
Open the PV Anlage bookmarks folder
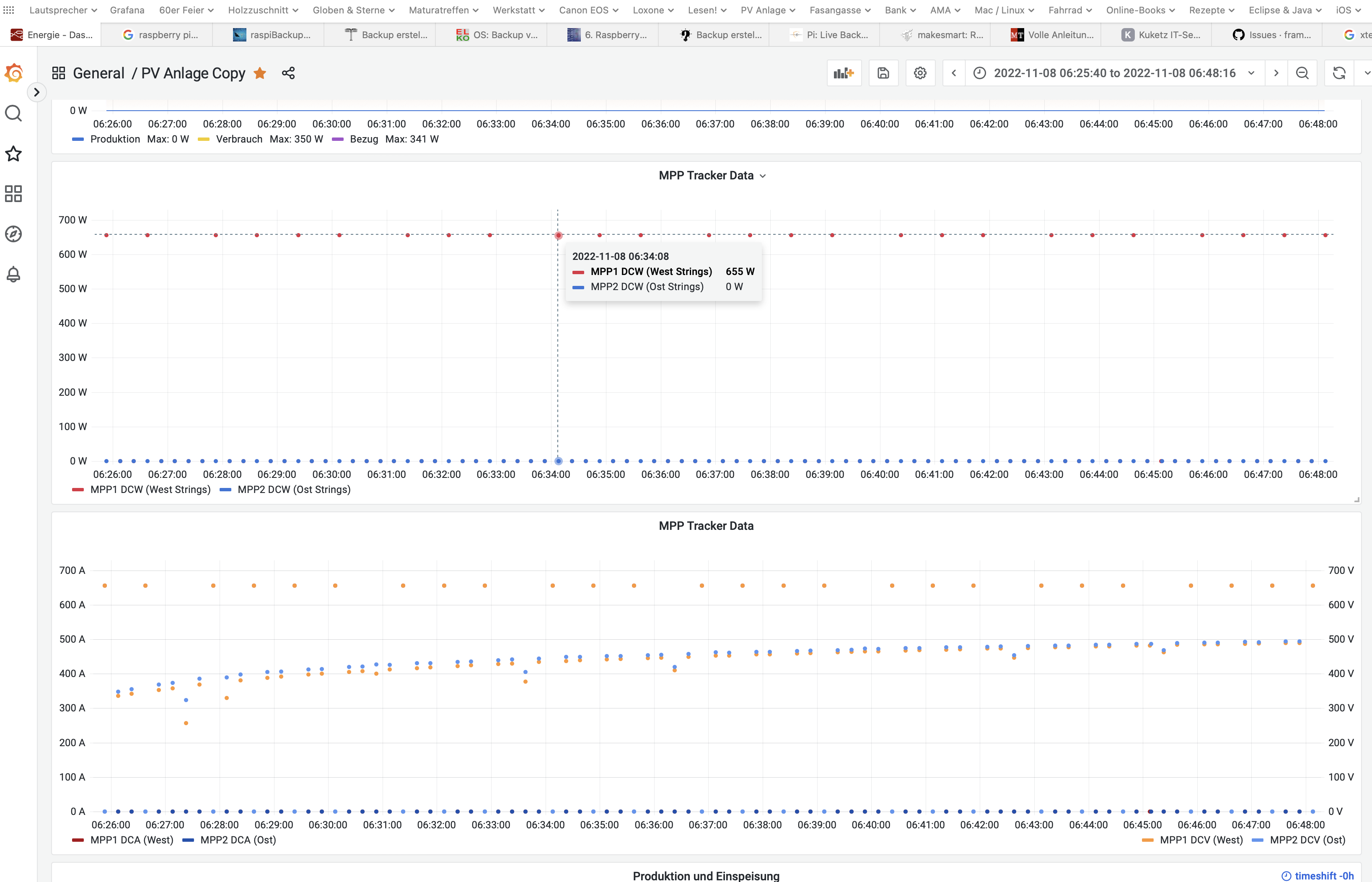(x=767, y=10)
